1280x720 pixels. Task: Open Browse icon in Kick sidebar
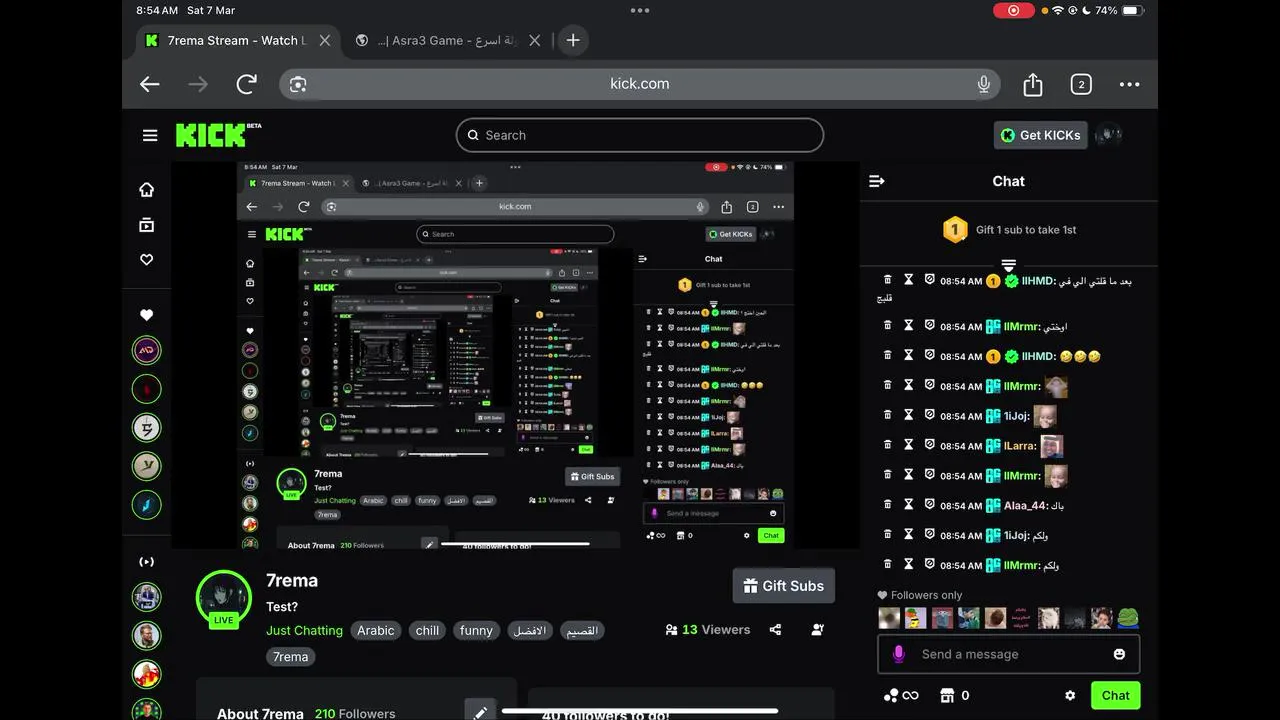click(x=147, y=225)
